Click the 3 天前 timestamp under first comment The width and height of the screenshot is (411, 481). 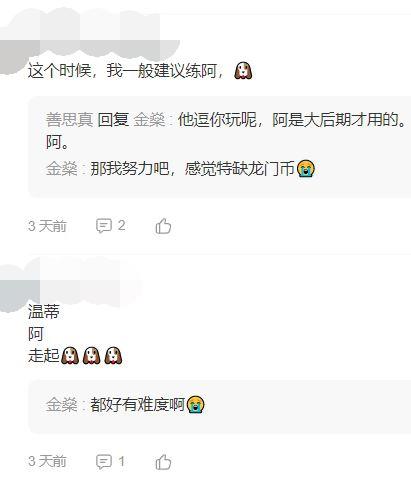[x=48, y=226]
